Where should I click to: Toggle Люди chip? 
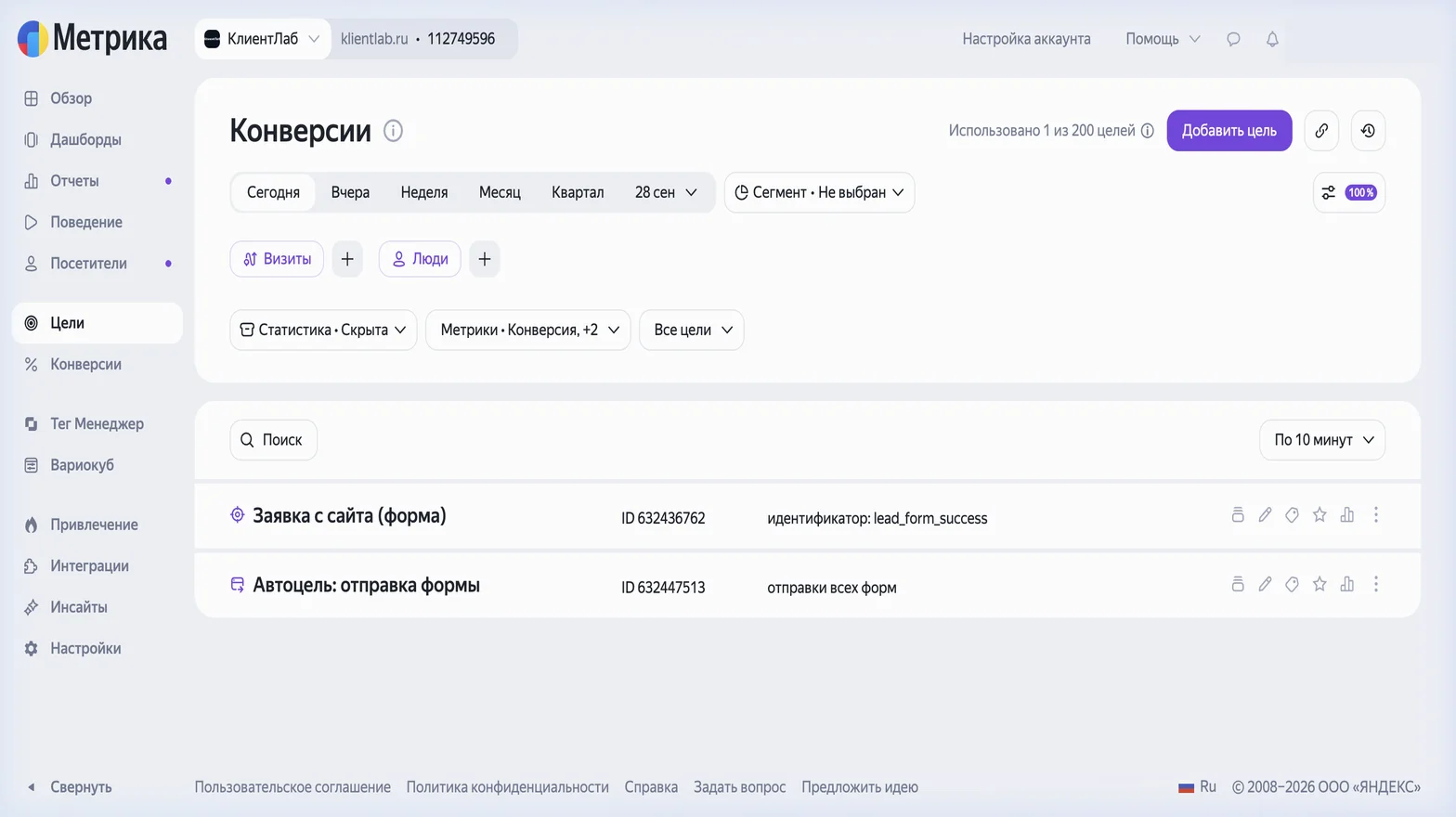point(420,259)
